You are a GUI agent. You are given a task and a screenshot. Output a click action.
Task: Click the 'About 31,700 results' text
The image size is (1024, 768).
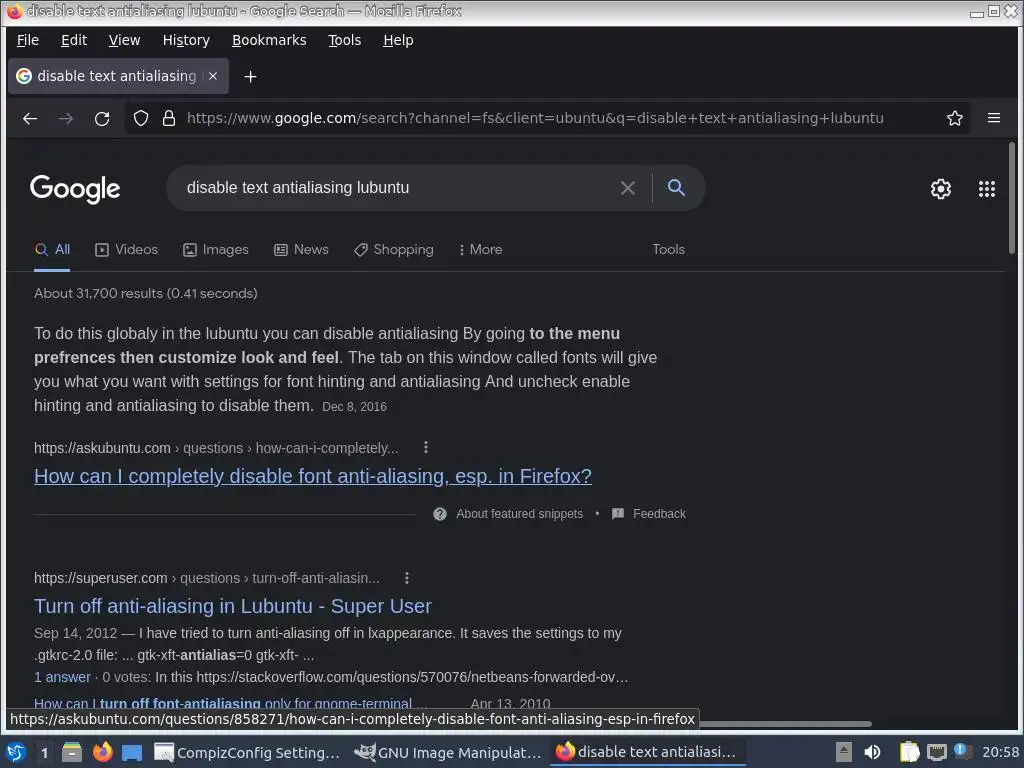tap(146, 293)
